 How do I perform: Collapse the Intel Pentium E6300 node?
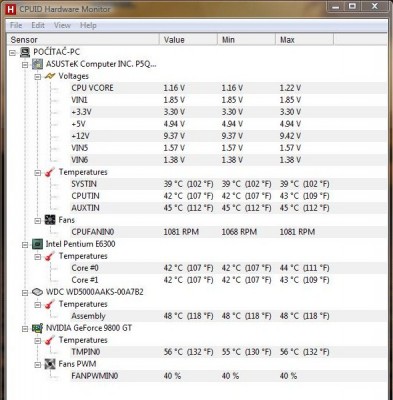25,245
